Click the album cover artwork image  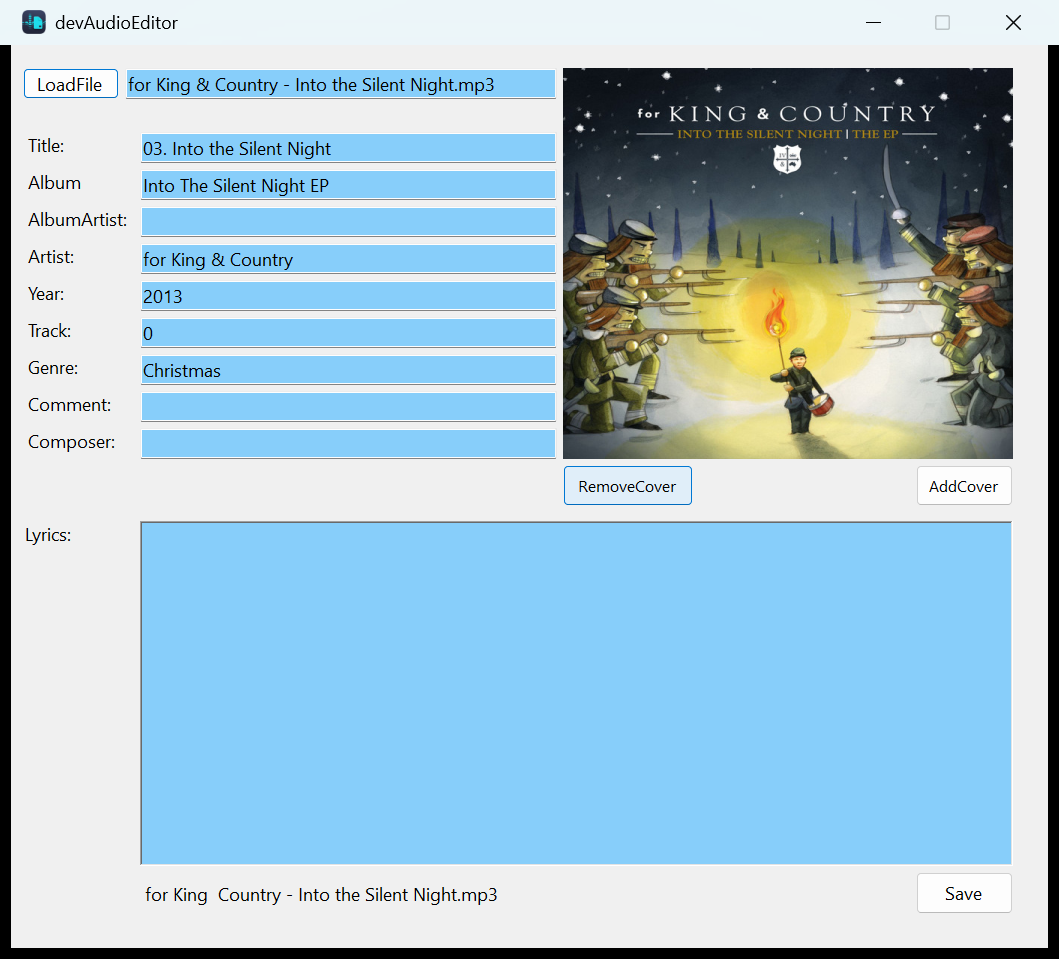[787, 263]
